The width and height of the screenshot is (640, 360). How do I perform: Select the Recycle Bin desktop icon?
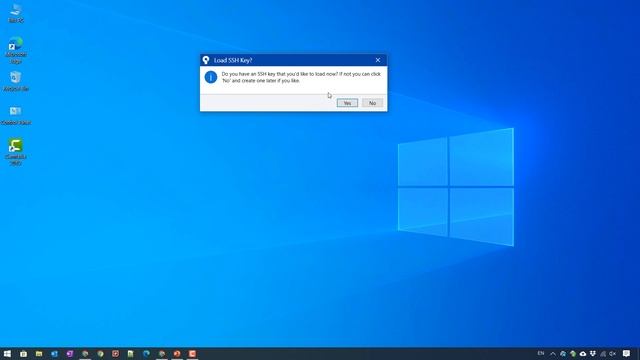(16, 81)
